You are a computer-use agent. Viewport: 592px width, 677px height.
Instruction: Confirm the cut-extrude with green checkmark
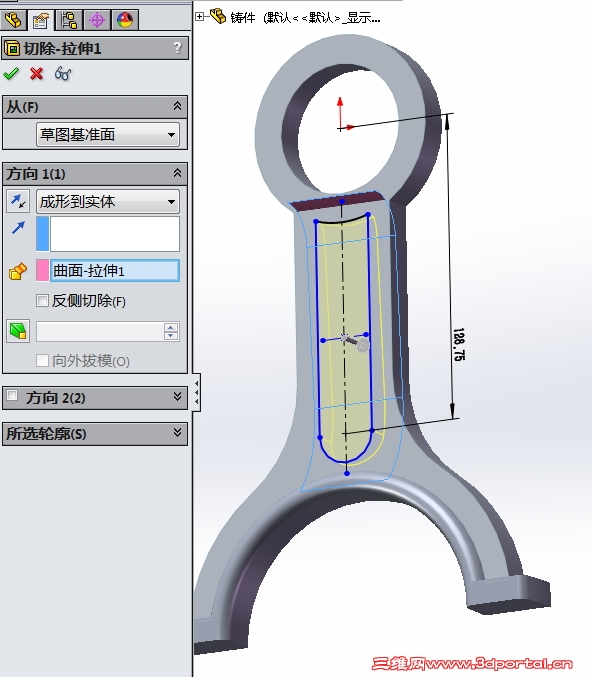point(11,74)
